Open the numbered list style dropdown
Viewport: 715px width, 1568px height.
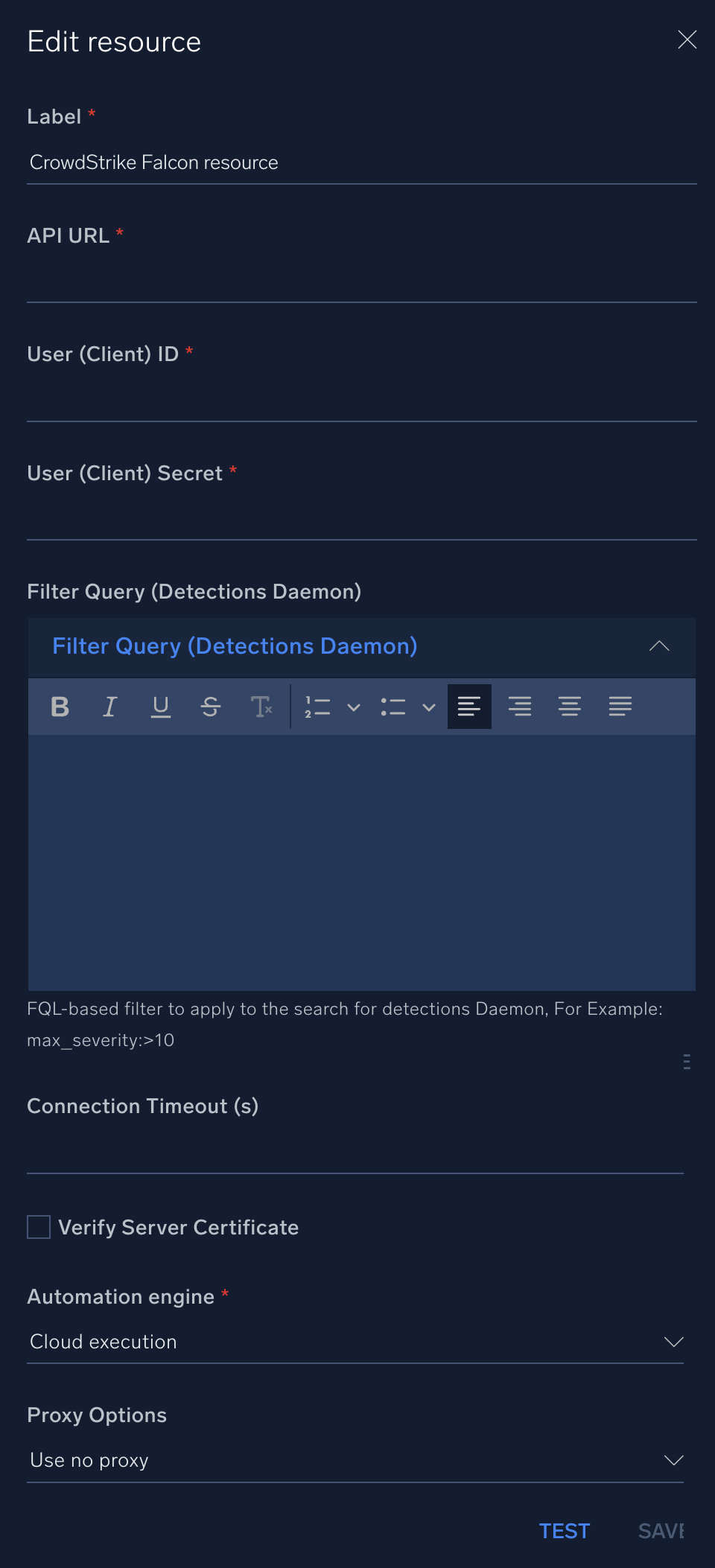point(354,707)
